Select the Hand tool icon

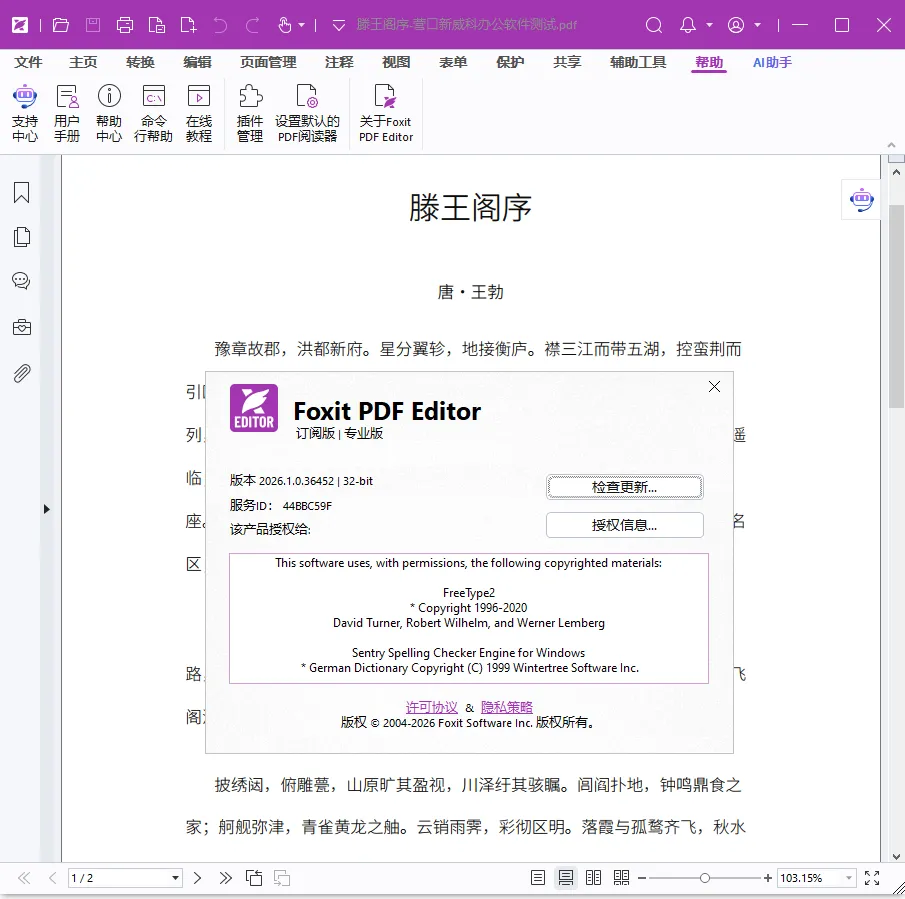pos(285,25)
